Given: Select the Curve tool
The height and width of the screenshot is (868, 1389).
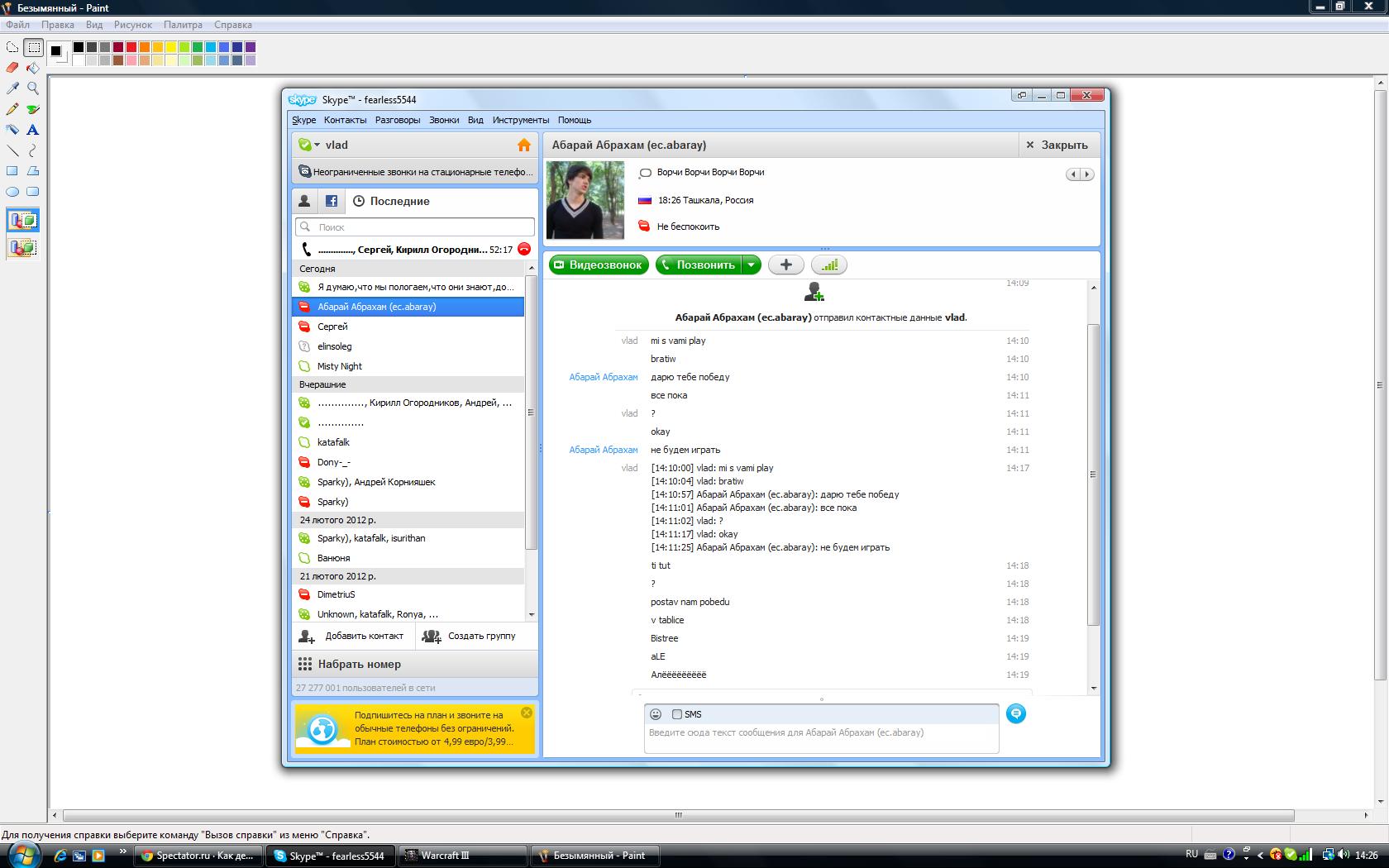Looking at the screenshot, I should pyautogui.click(x=33, y=150).
